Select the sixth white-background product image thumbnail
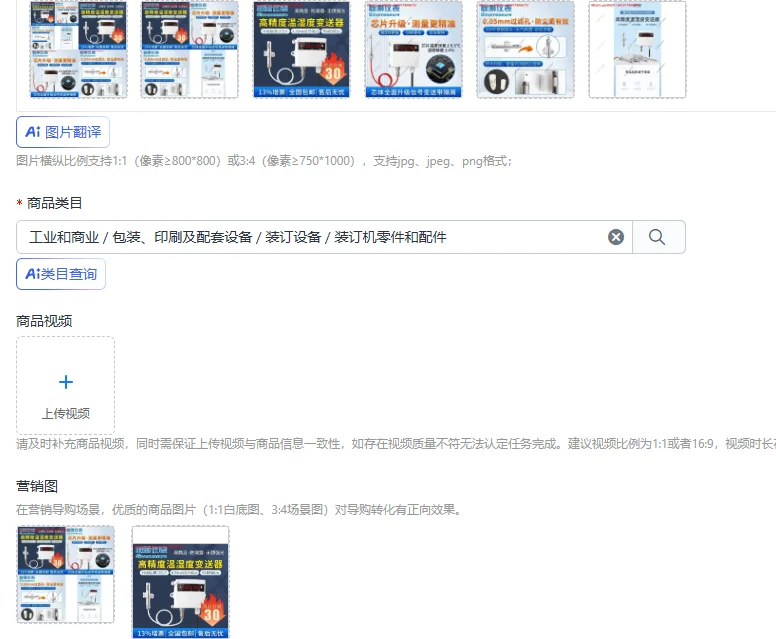The image size is (776, 639). coord(637,49)
